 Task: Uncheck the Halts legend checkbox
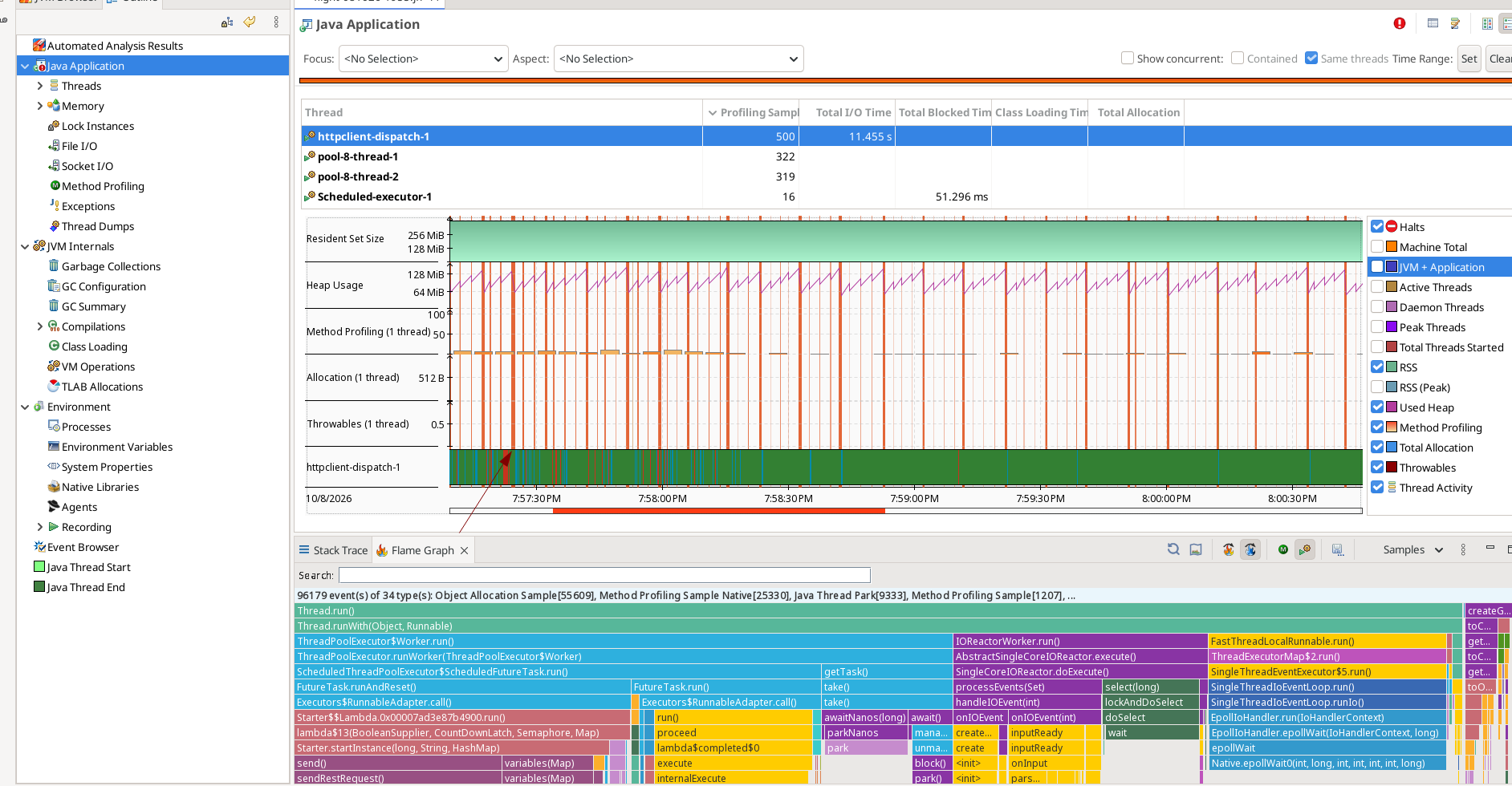pyautogui.click(x=1377, y=226)
